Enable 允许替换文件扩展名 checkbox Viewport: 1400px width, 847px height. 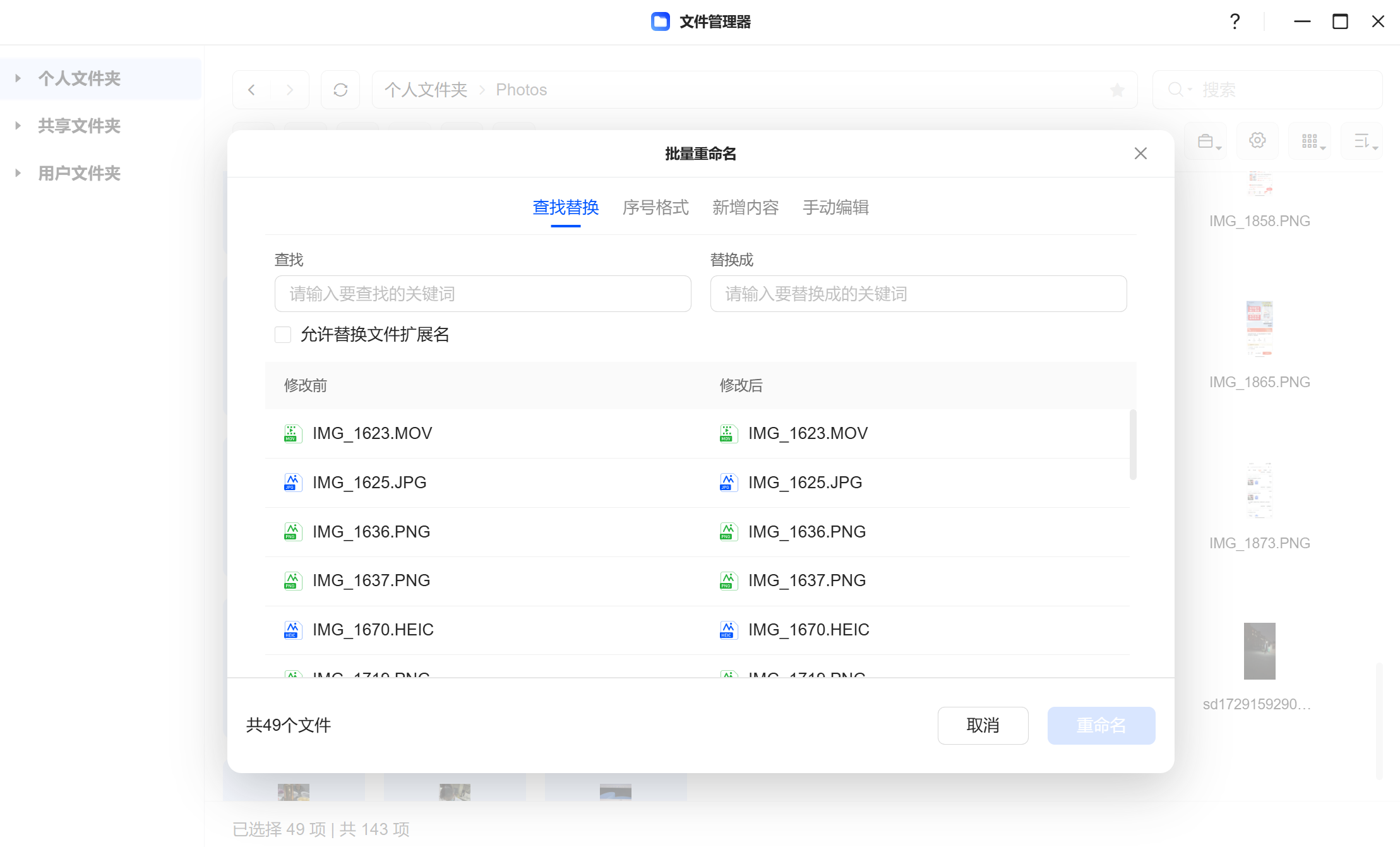pyautogui.click(x=283, y=334)
